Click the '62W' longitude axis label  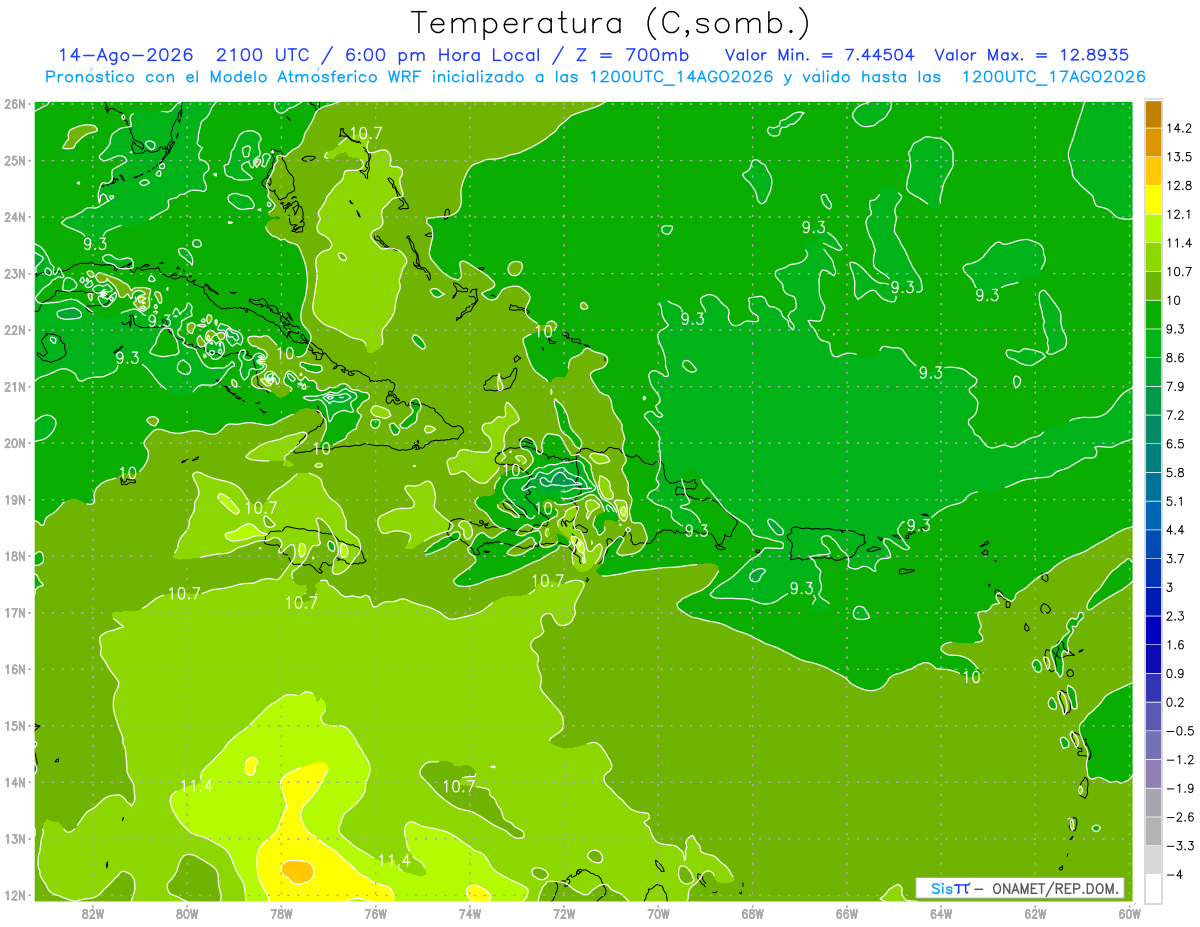click(1035, 914)
